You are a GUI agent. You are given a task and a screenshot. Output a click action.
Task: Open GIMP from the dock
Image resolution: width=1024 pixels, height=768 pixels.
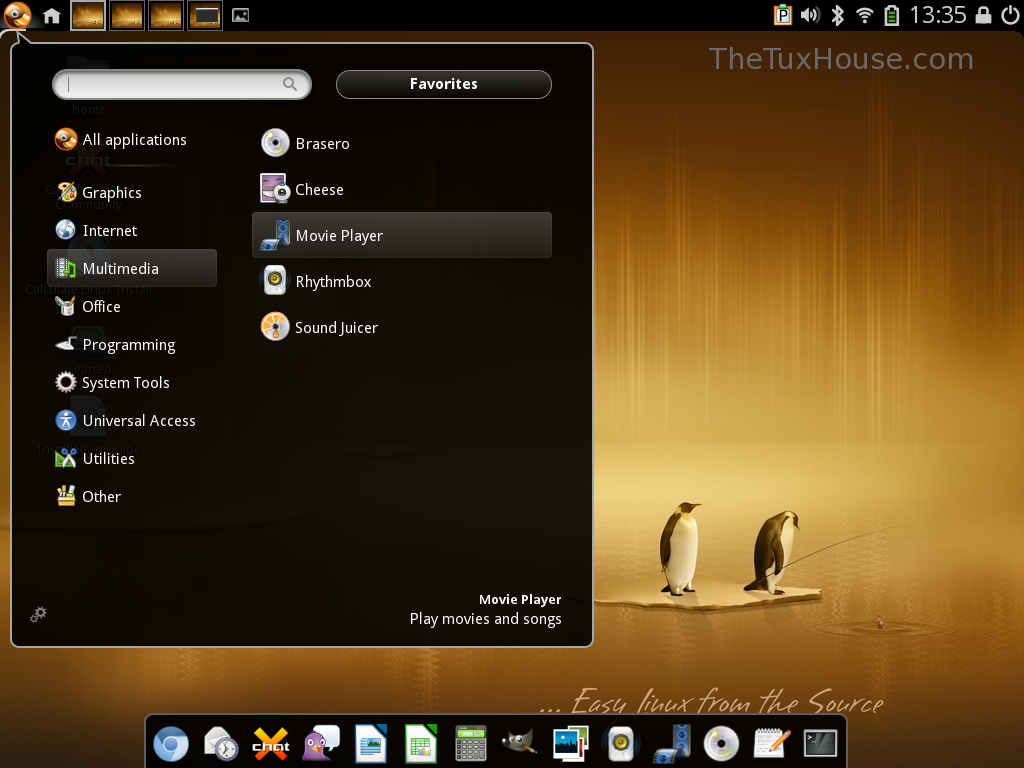click(x=520, y=744)
